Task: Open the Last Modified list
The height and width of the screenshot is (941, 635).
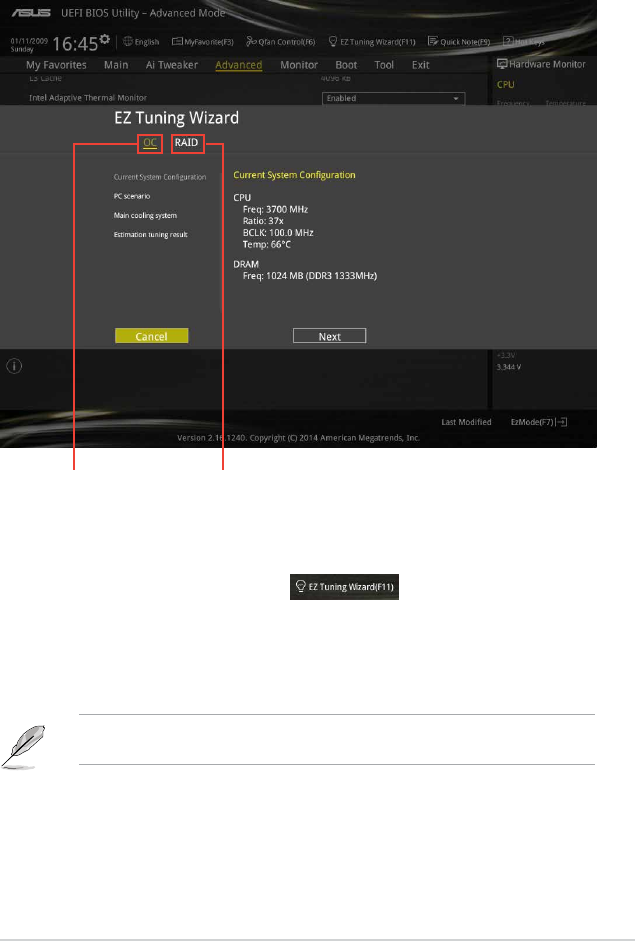Action: coord(466,422)
